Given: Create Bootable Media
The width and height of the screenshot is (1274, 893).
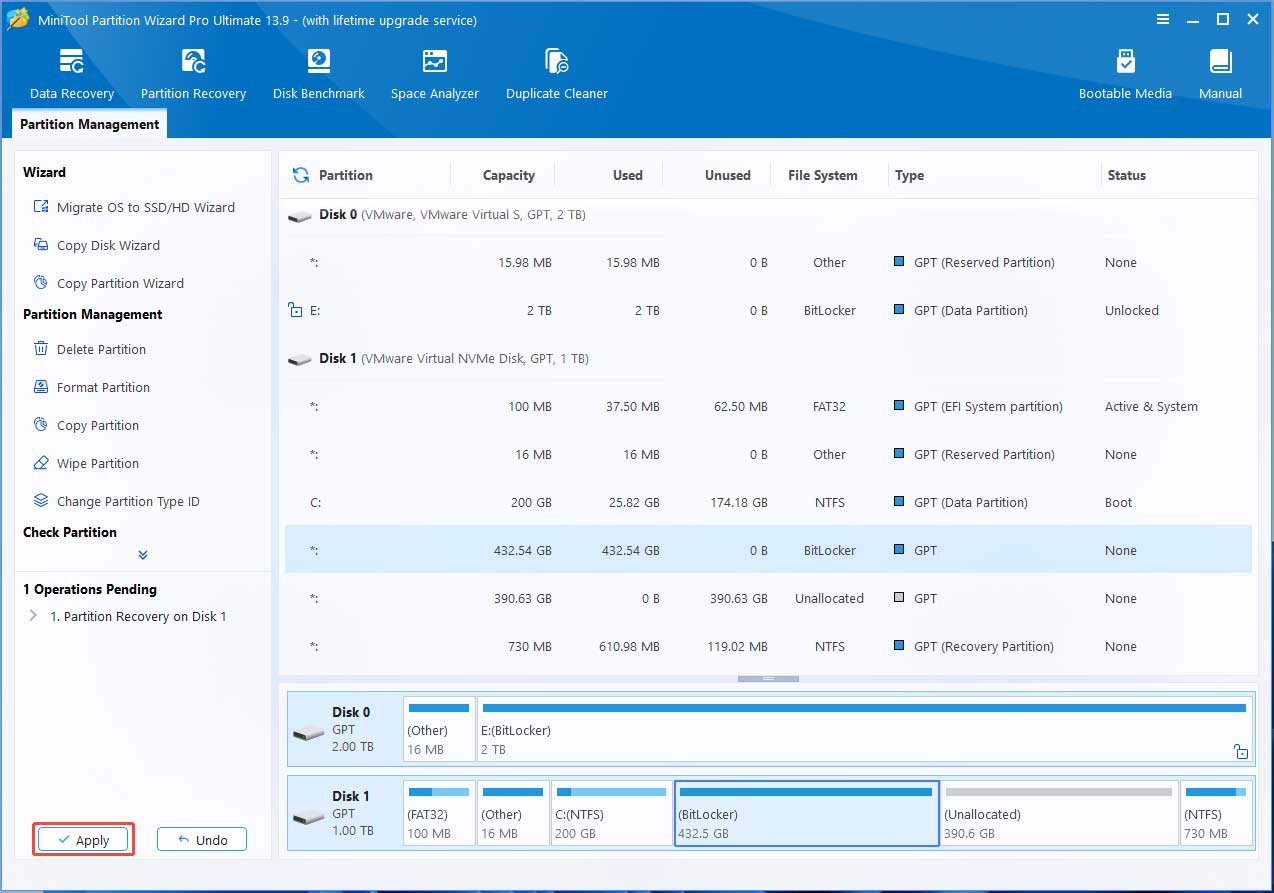Looking at the screenshot, I should point(1125,75).
